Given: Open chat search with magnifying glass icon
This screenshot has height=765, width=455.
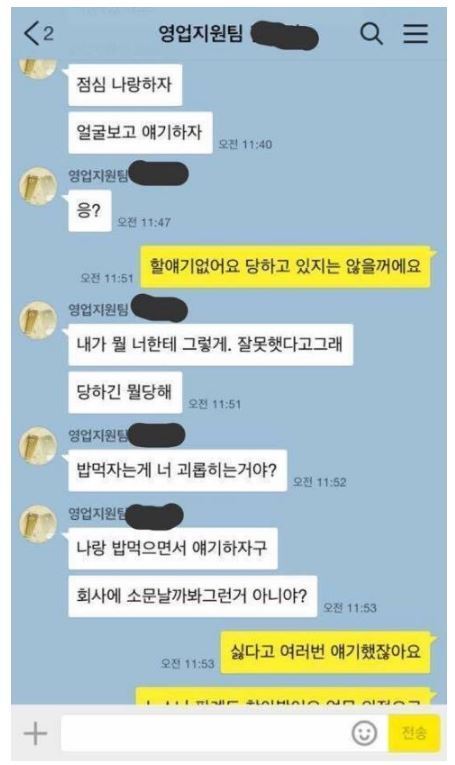Looking at the screenshot, I should tap(371, 34).
